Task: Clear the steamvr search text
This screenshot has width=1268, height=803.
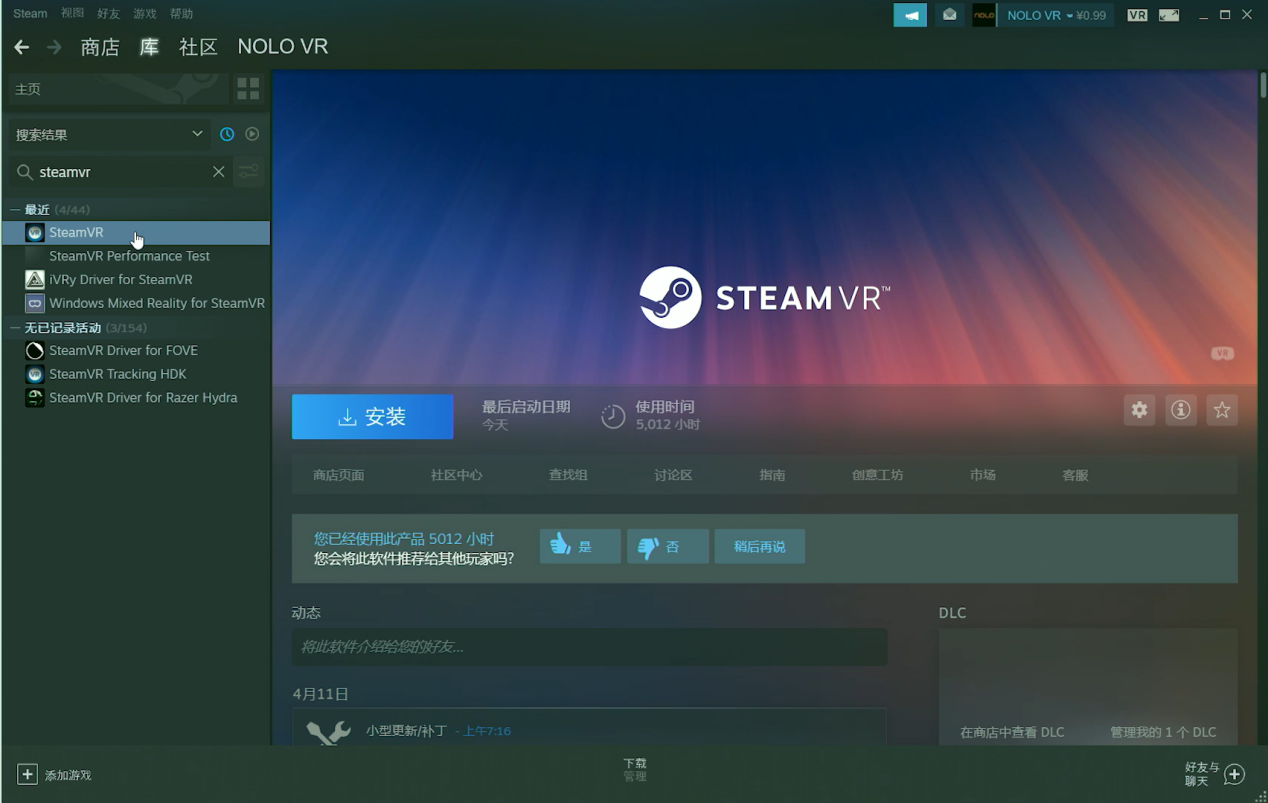Action: [218, 172]
